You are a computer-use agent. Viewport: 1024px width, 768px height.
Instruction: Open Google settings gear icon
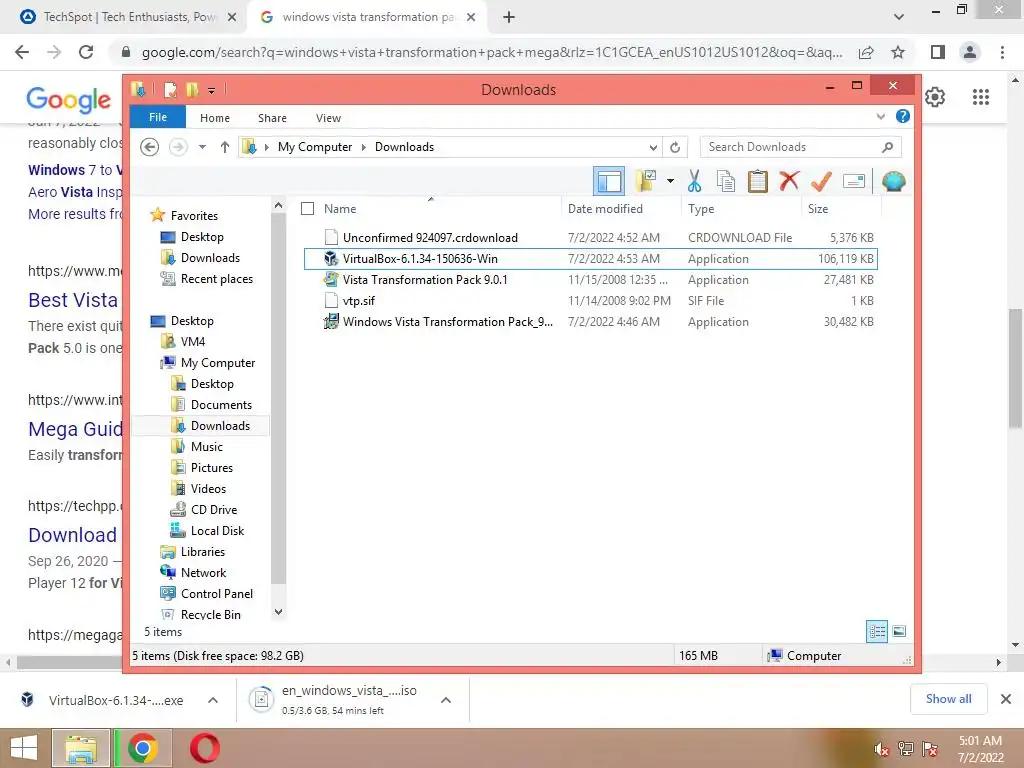pyautogui.click(x=935, y=97)
